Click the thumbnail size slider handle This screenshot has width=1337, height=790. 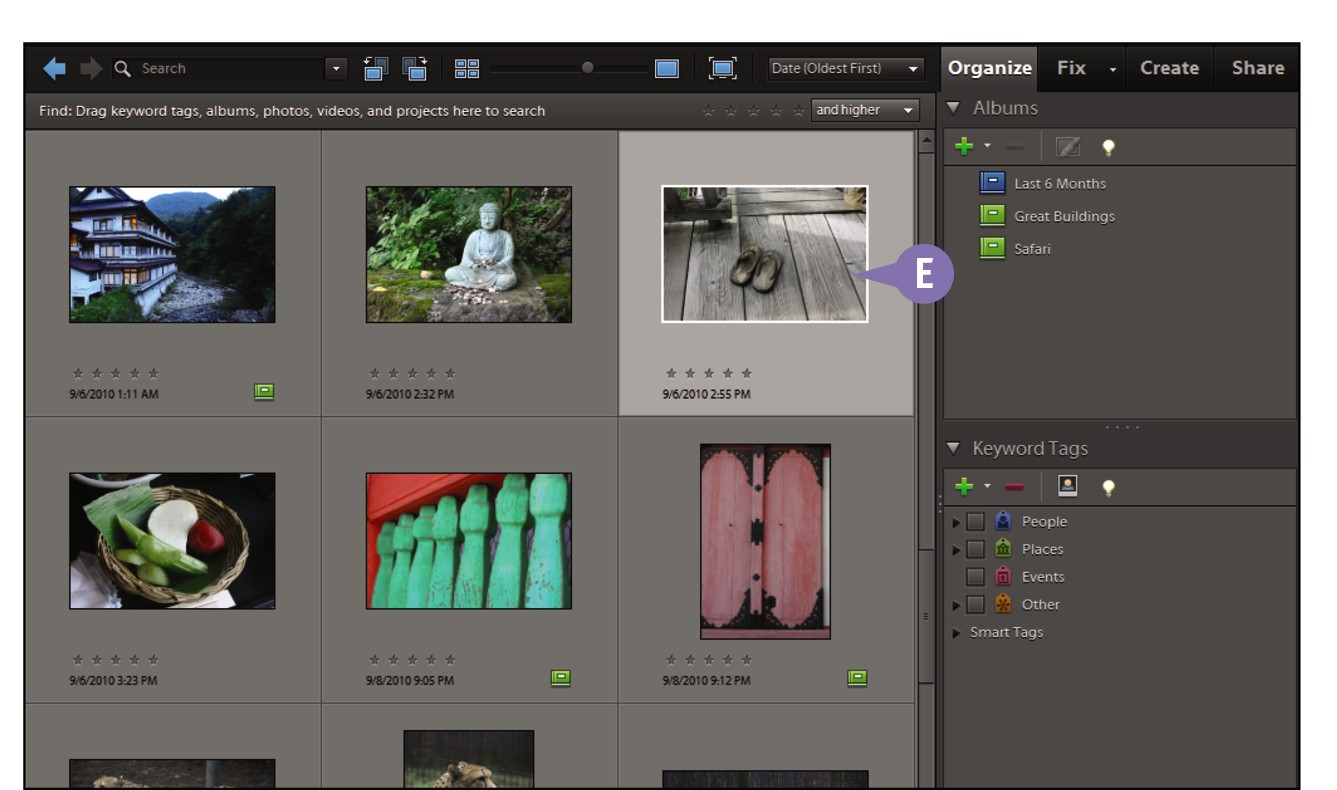click(x=588, y=68)
